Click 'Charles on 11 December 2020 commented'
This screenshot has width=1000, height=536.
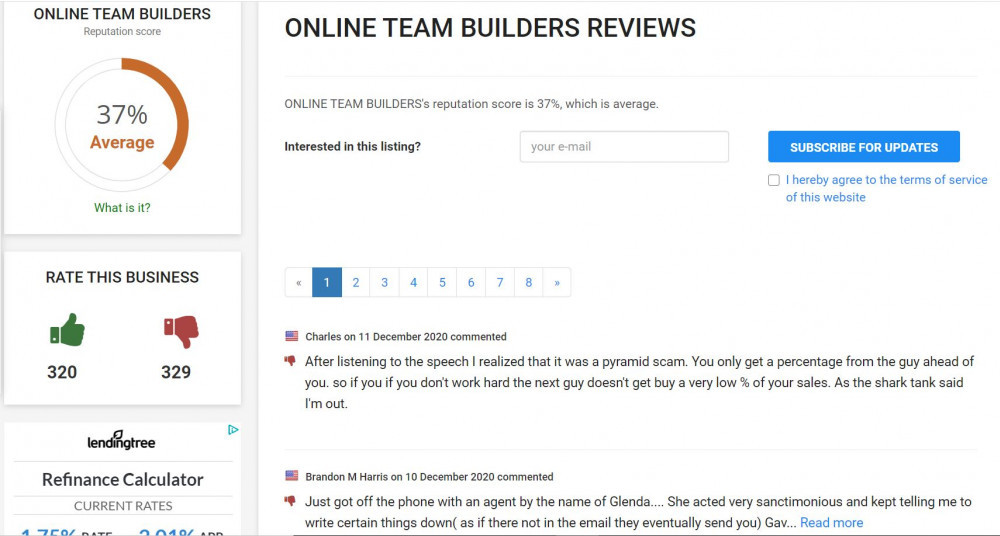(406, 337)
